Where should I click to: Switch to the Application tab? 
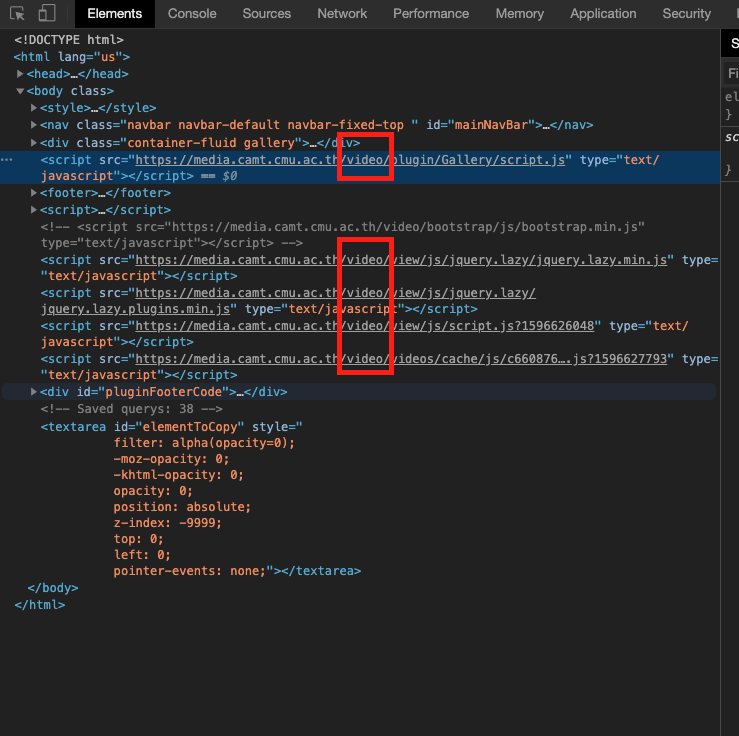coord(603,14)
